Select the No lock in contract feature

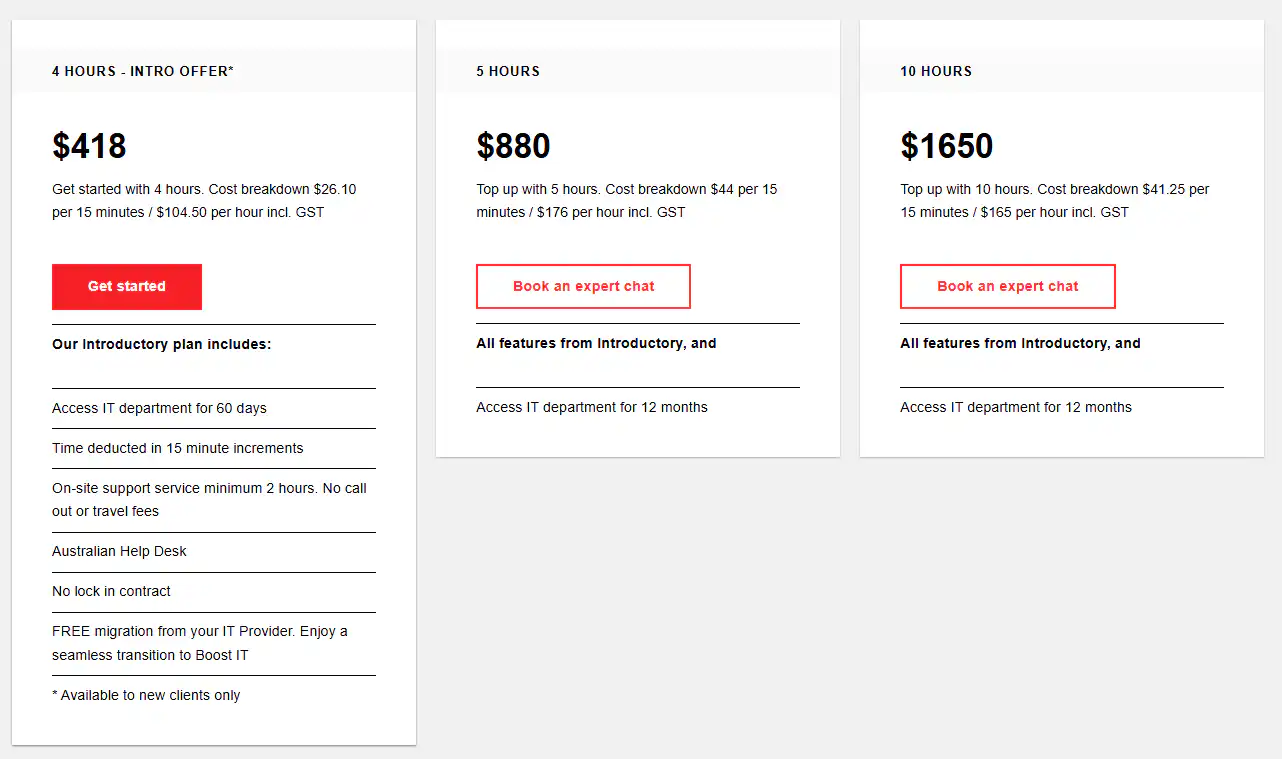pos(111,591)
